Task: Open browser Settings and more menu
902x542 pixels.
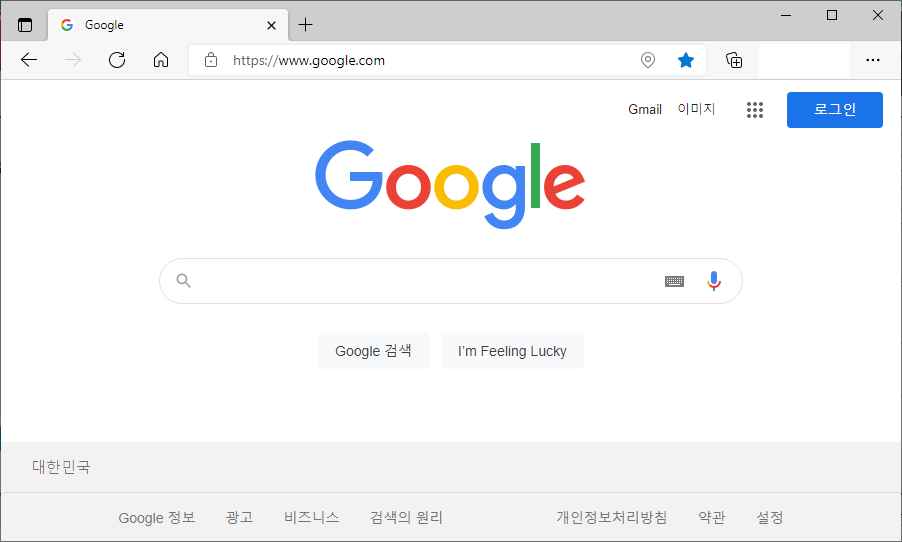Action: (873, 60)
